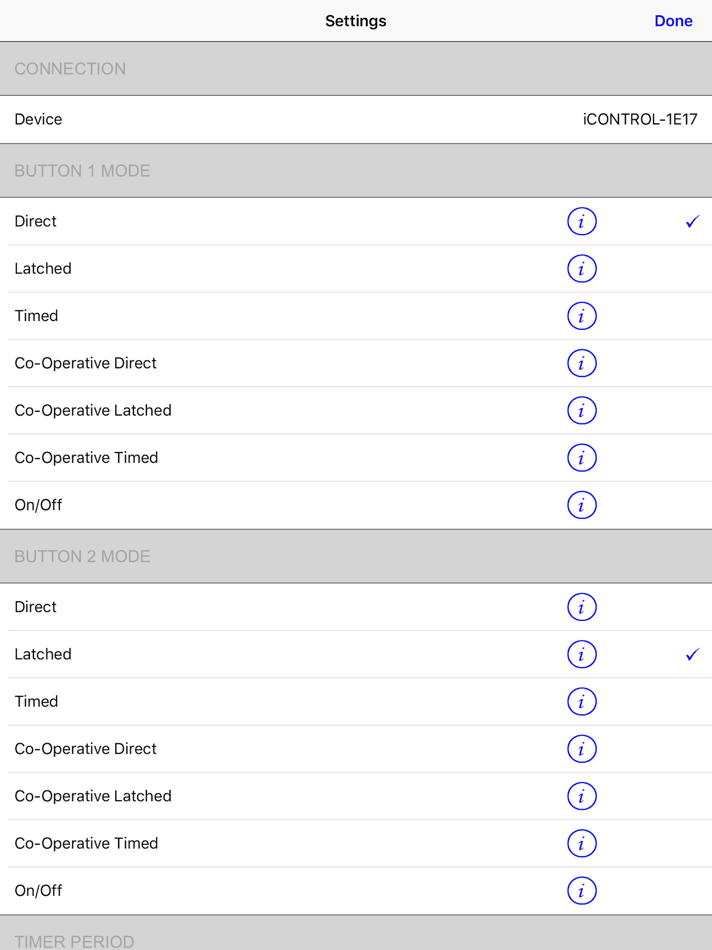Open info for Direct mode in Button 2
This screenshot has height=950, width=712.
(582, 607)
